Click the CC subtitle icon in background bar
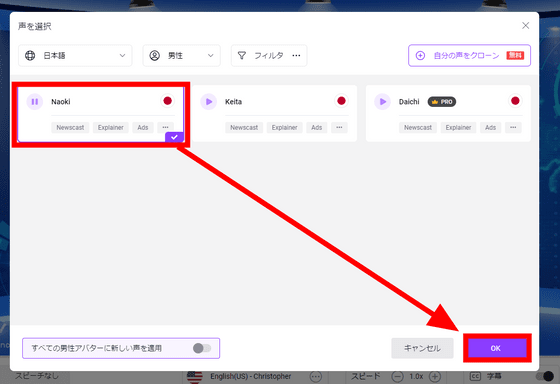This screenshot has width=560, height=384. point(475,376)
